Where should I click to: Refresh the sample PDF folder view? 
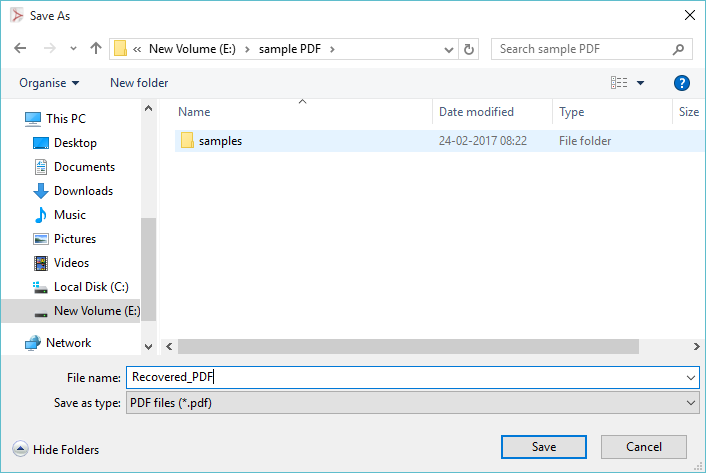pyautogui.click(x=469, y=49)
